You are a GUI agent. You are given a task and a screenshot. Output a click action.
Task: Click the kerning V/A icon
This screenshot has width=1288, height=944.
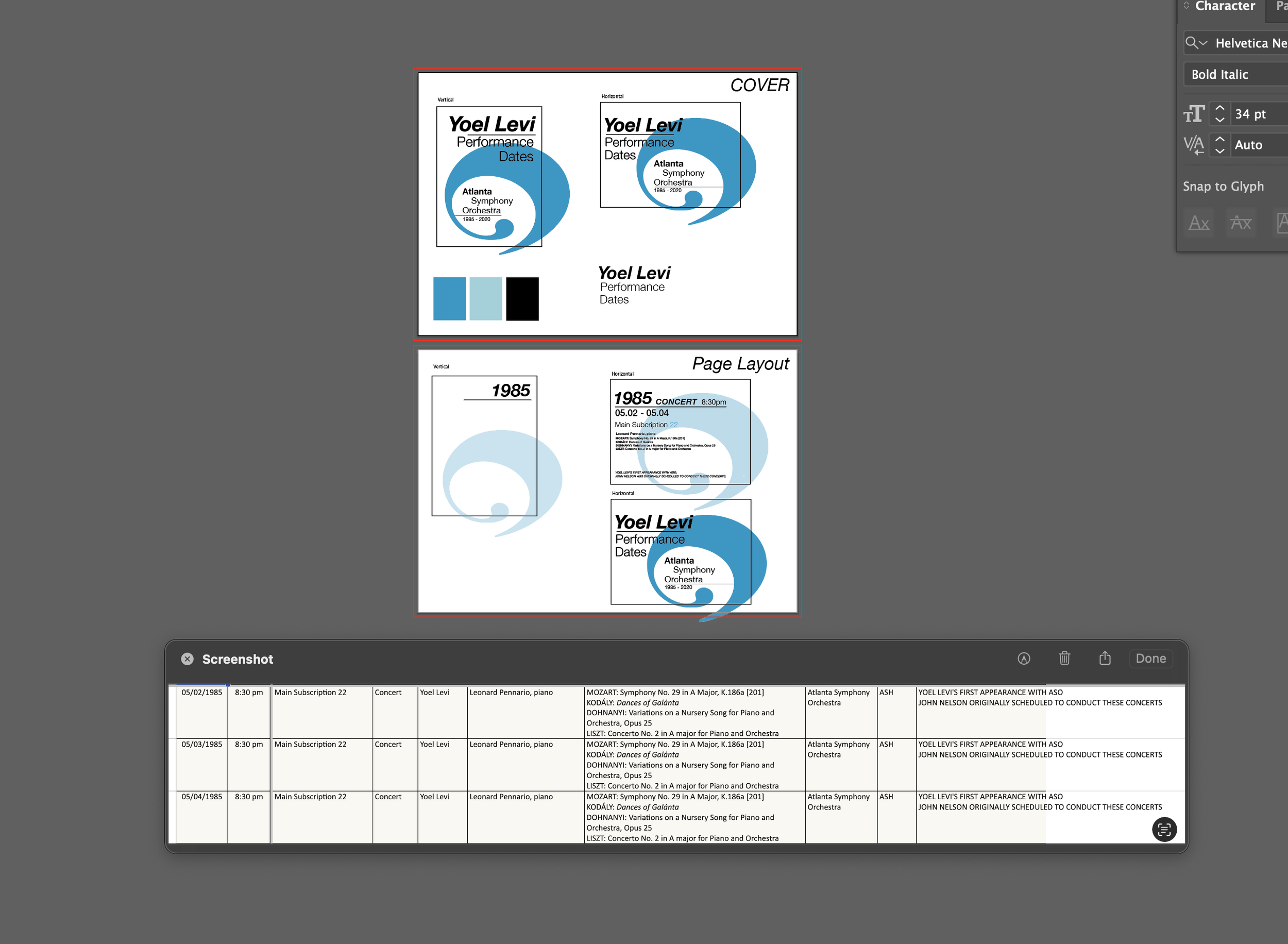point(1194,145)
